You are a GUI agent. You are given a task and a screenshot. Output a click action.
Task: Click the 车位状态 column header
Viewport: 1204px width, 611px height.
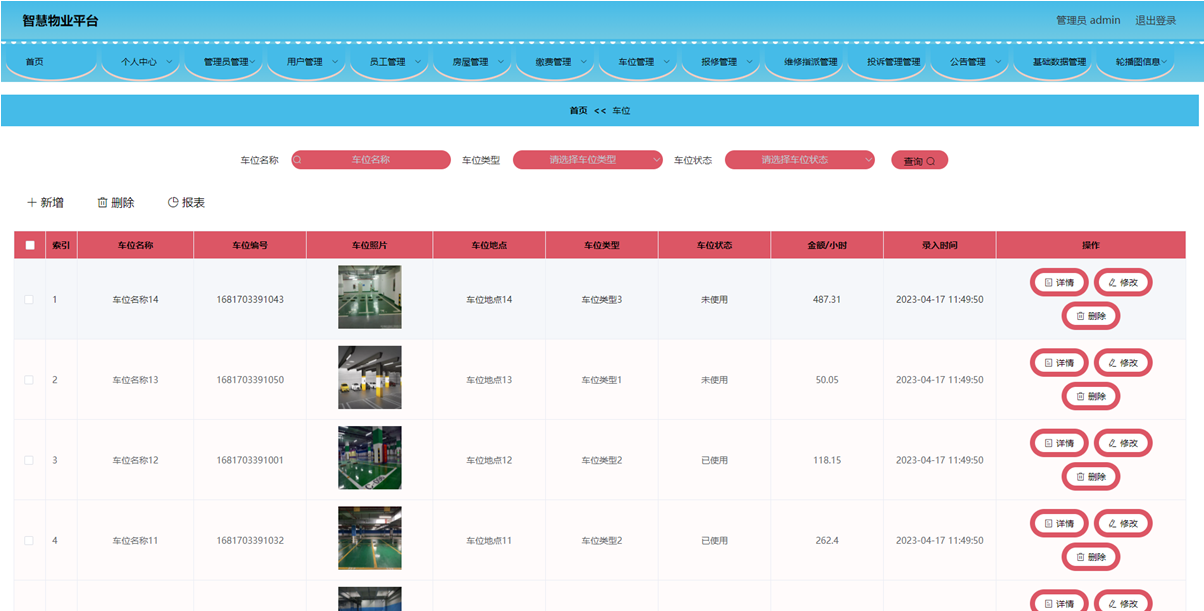click(714, 245)
